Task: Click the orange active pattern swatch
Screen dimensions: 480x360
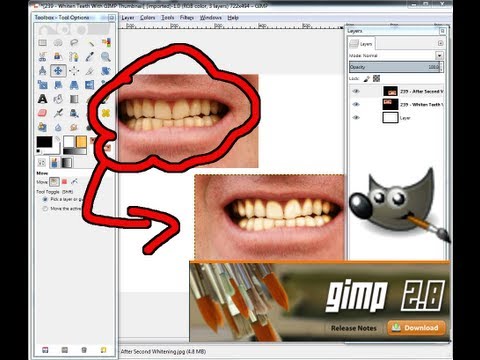Action: pos(81,142)
